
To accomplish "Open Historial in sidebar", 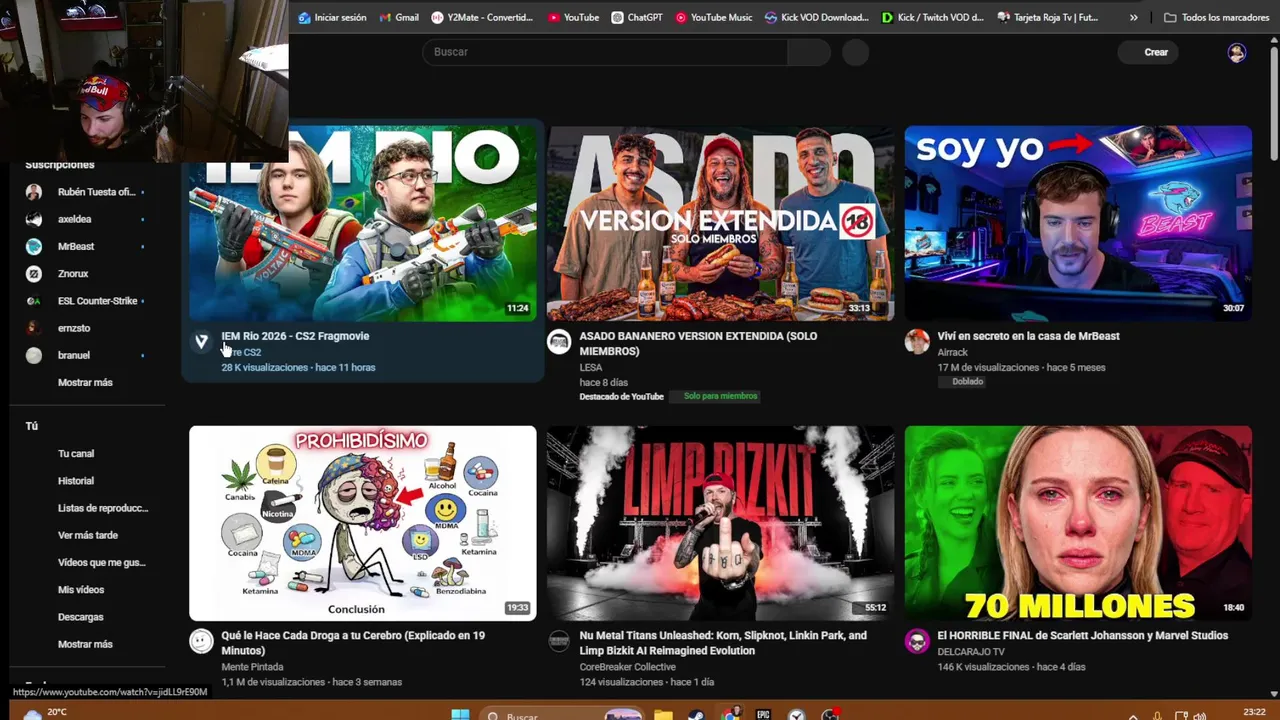I will (x=76, y=481).
